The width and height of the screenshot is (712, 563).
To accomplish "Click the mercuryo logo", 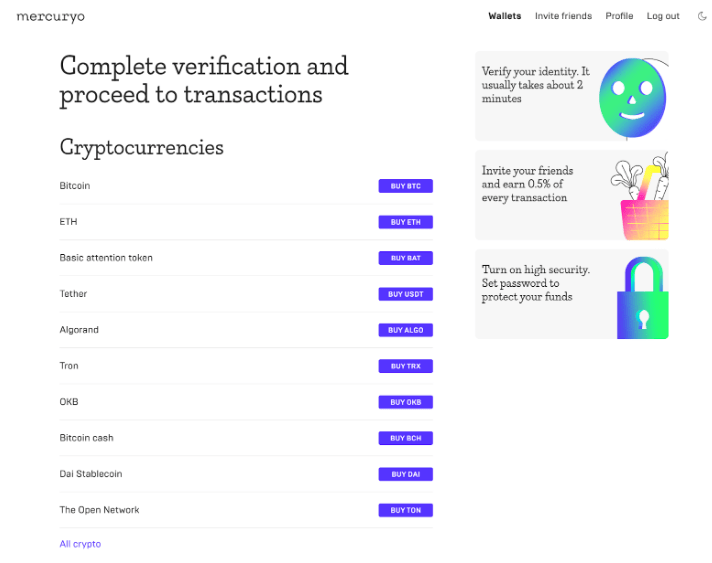I will tap(50, 17).
